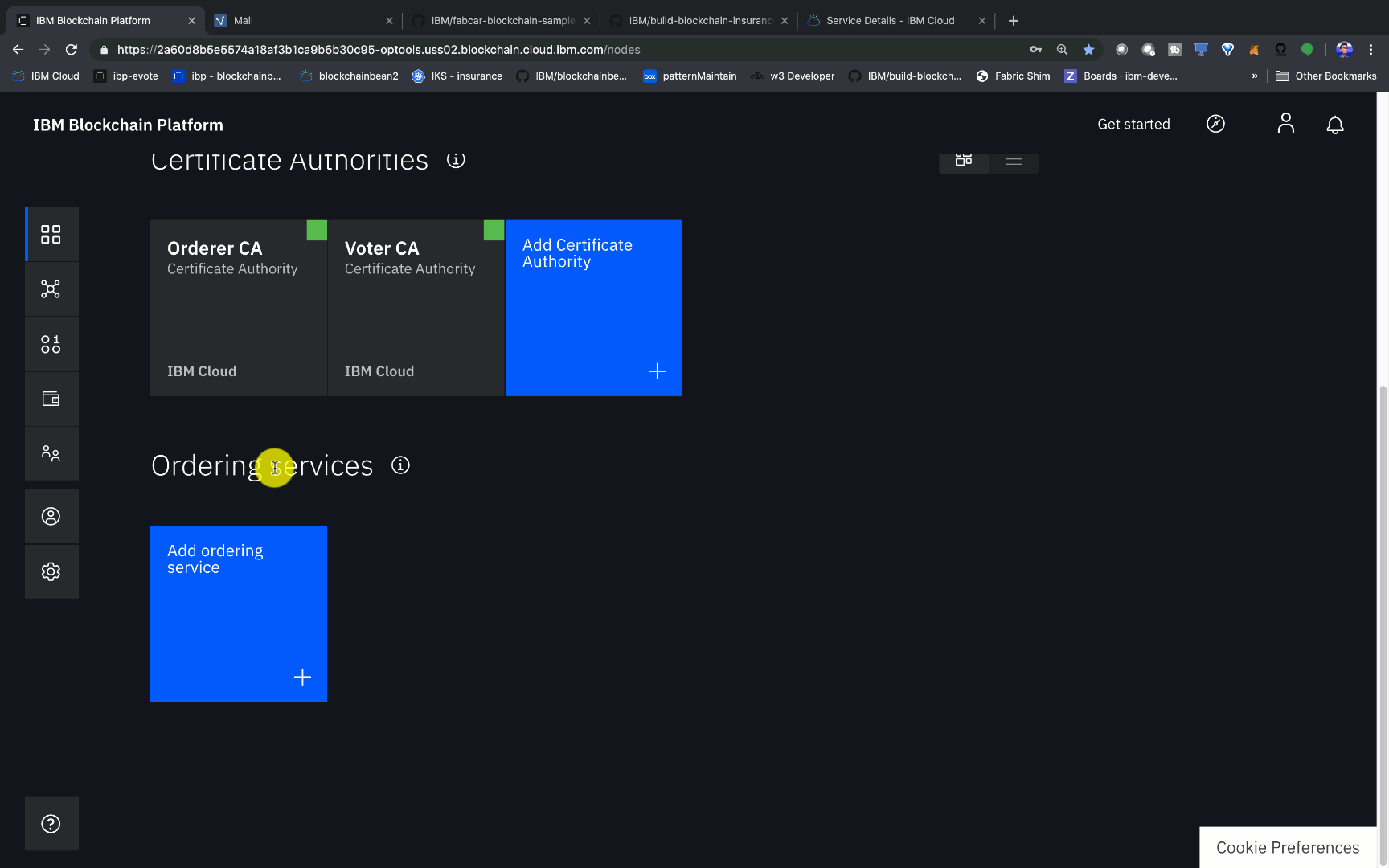The image size is (1389, 868).
Task: Open Chrome three-dot menu
Action: click(1371, 50)
